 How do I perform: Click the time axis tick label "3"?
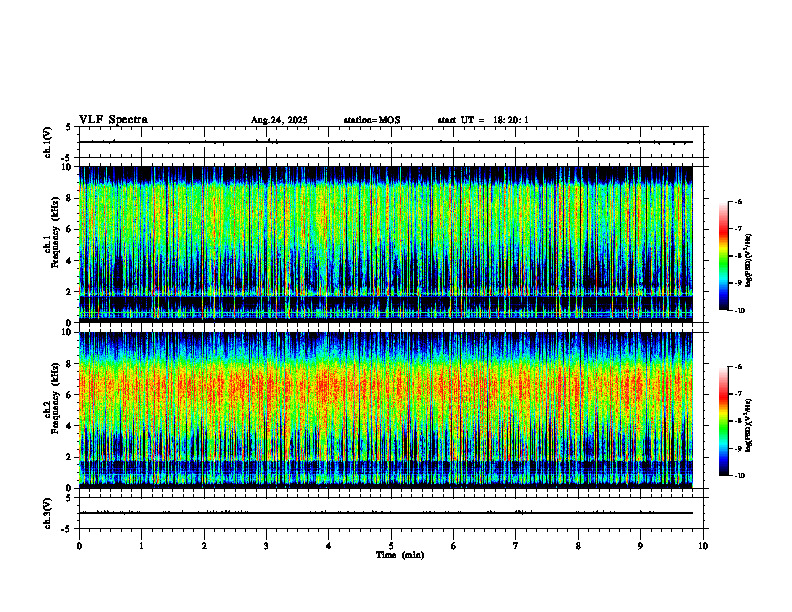pos(266,546)
